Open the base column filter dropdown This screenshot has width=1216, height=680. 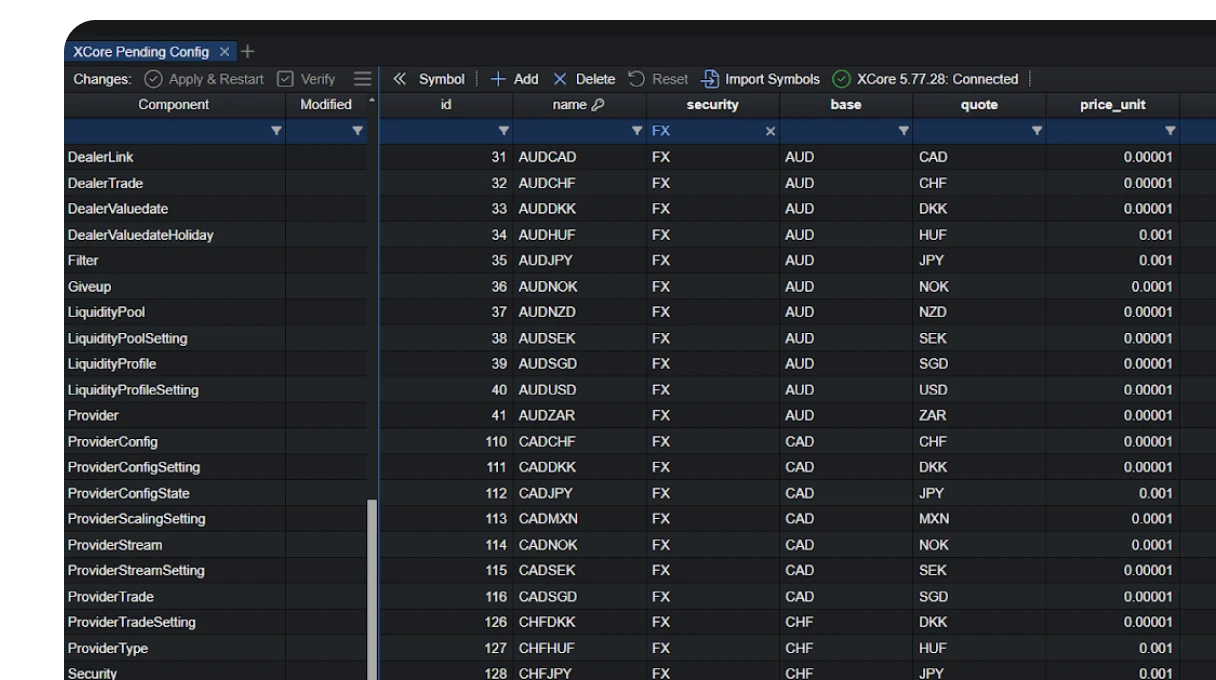click(903, 131)
